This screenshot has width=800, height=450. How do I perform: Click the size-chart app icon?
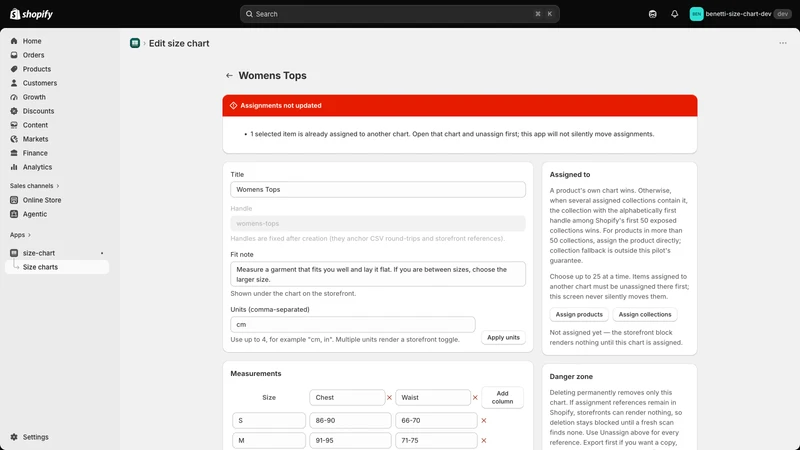click(x=14, y=253)
